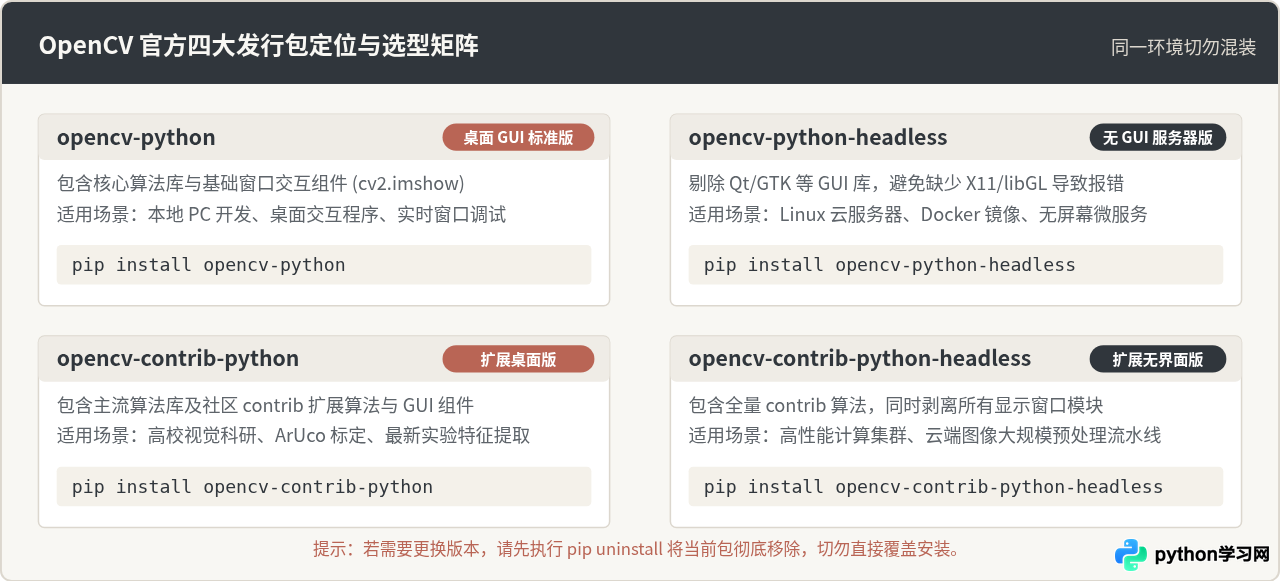Click the 'pip install opencv-contrib-python' code block
This screenshot has height=582, width=1280.
pyautogui.click(x=324, y=487)
